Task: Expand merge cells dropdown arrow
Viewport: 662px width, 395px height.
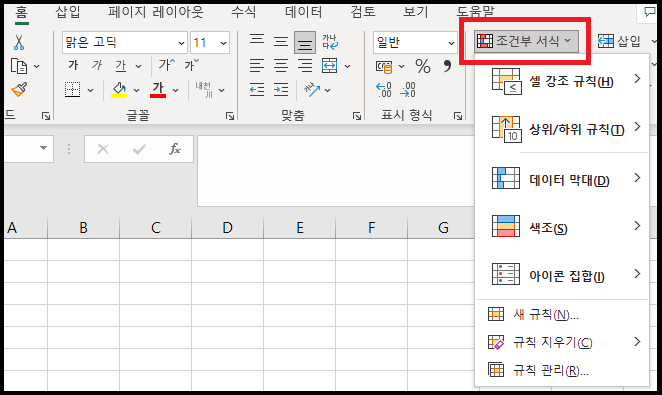Action: click(x=347, y=66)
